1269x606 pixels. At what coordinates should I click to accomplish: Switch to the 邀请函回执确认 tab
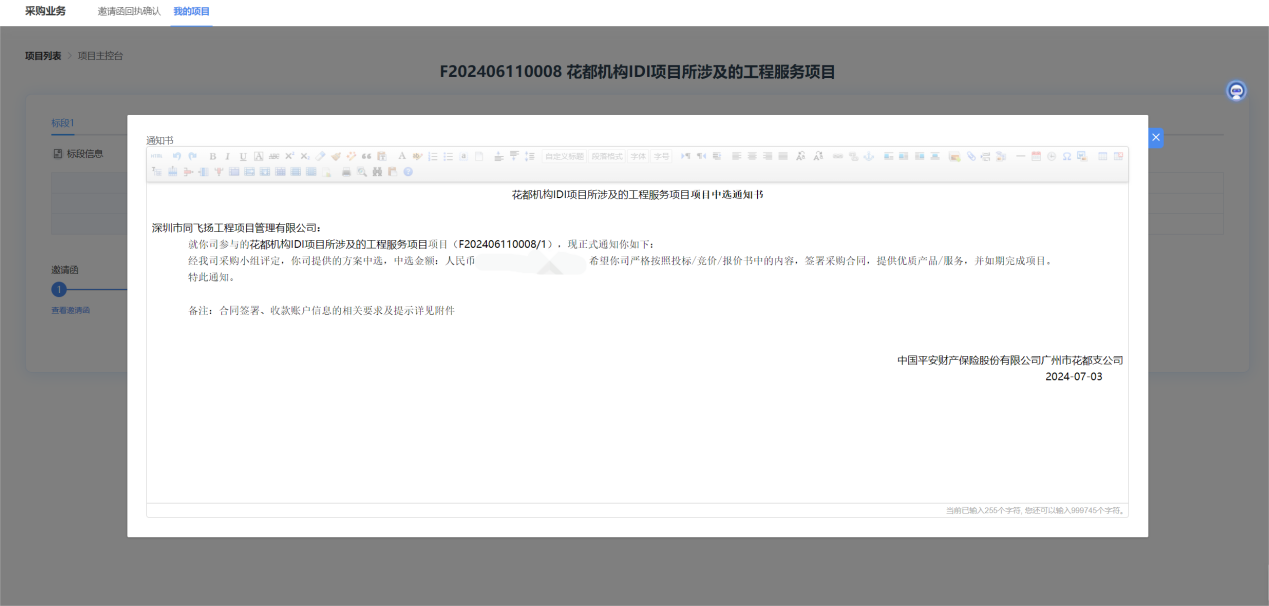[x=129, y=11]
